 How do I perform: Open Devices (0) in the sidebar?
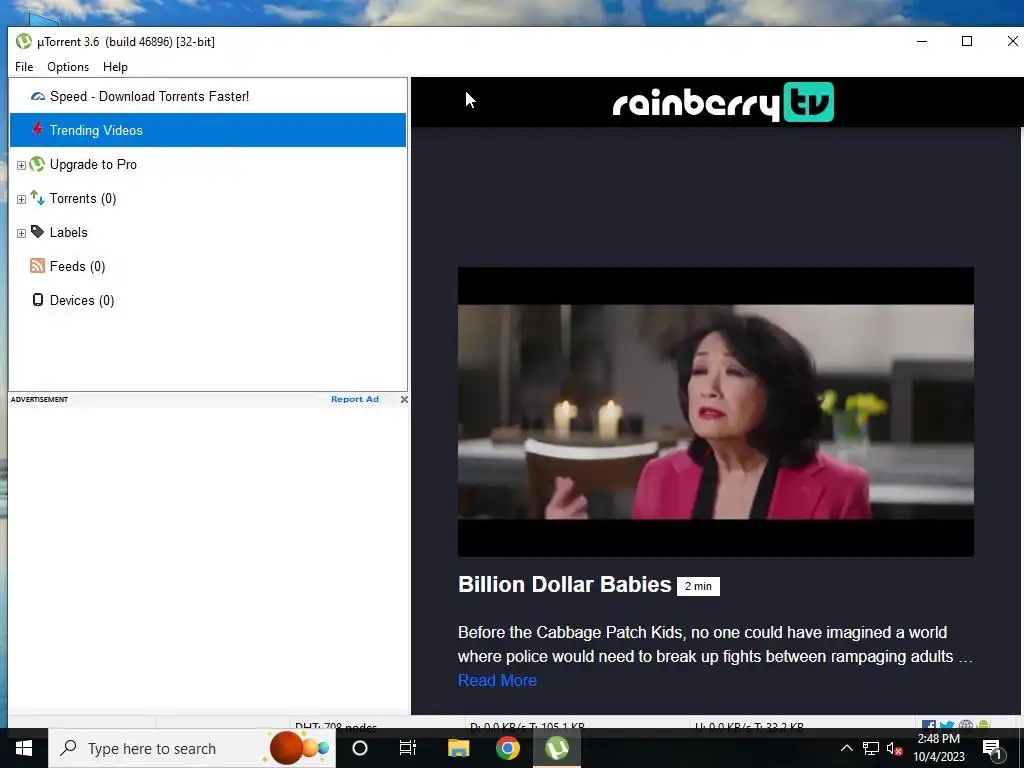pos(82,300)
